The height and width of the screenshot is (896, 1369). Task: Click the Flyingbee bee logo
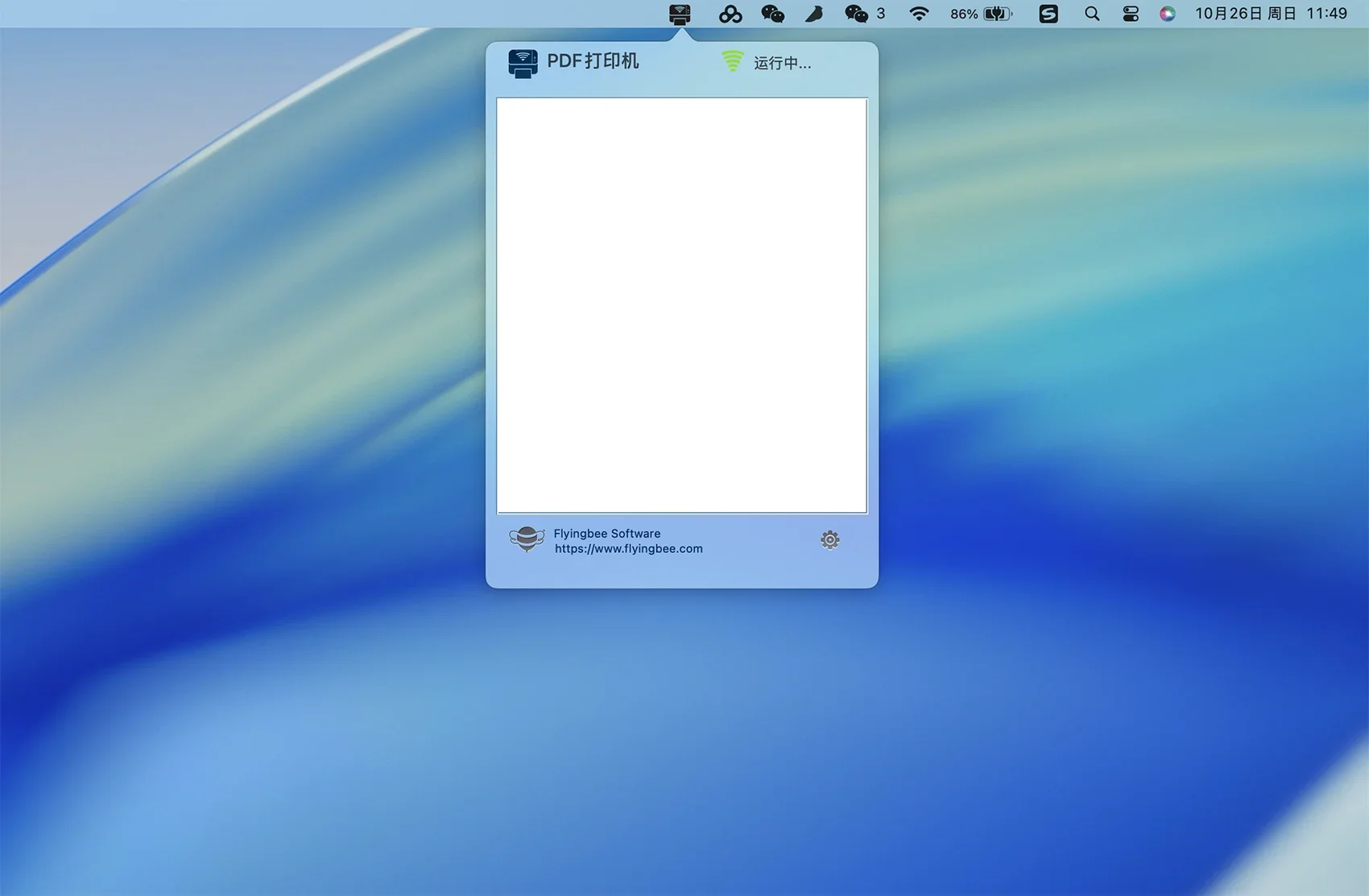coord(527,539)
